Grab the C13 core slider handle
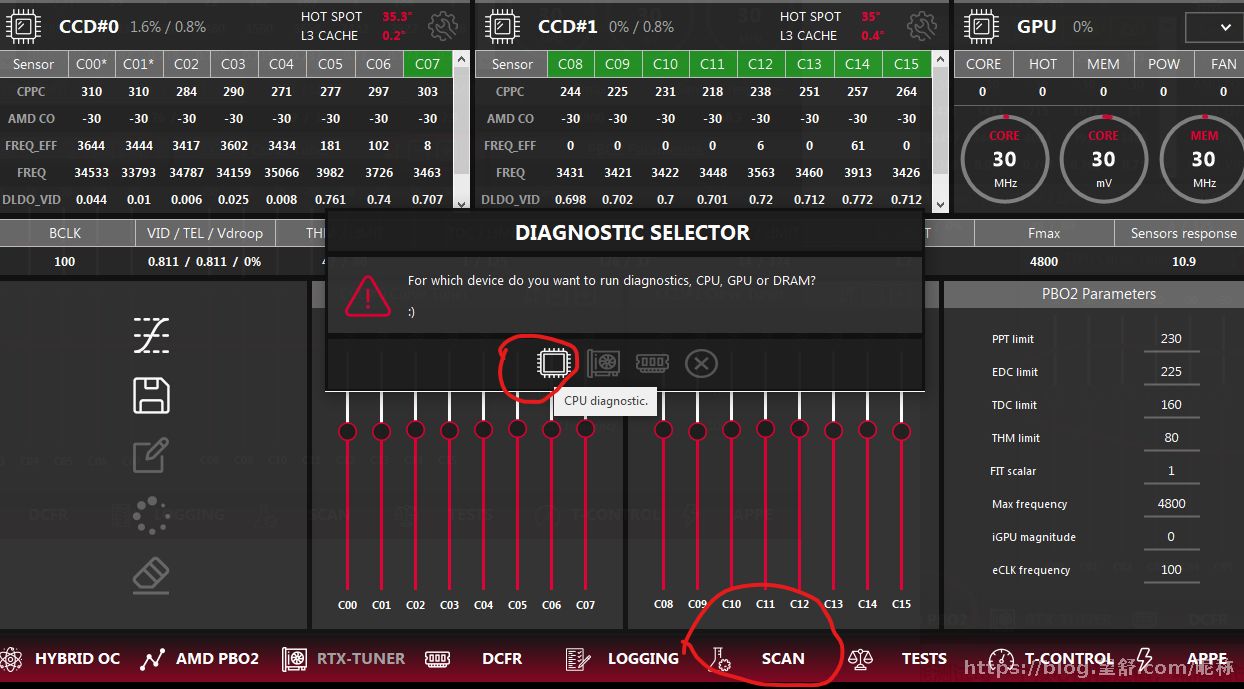The height and width of the screenshot is (689, 1244). (x=833, y=430)
